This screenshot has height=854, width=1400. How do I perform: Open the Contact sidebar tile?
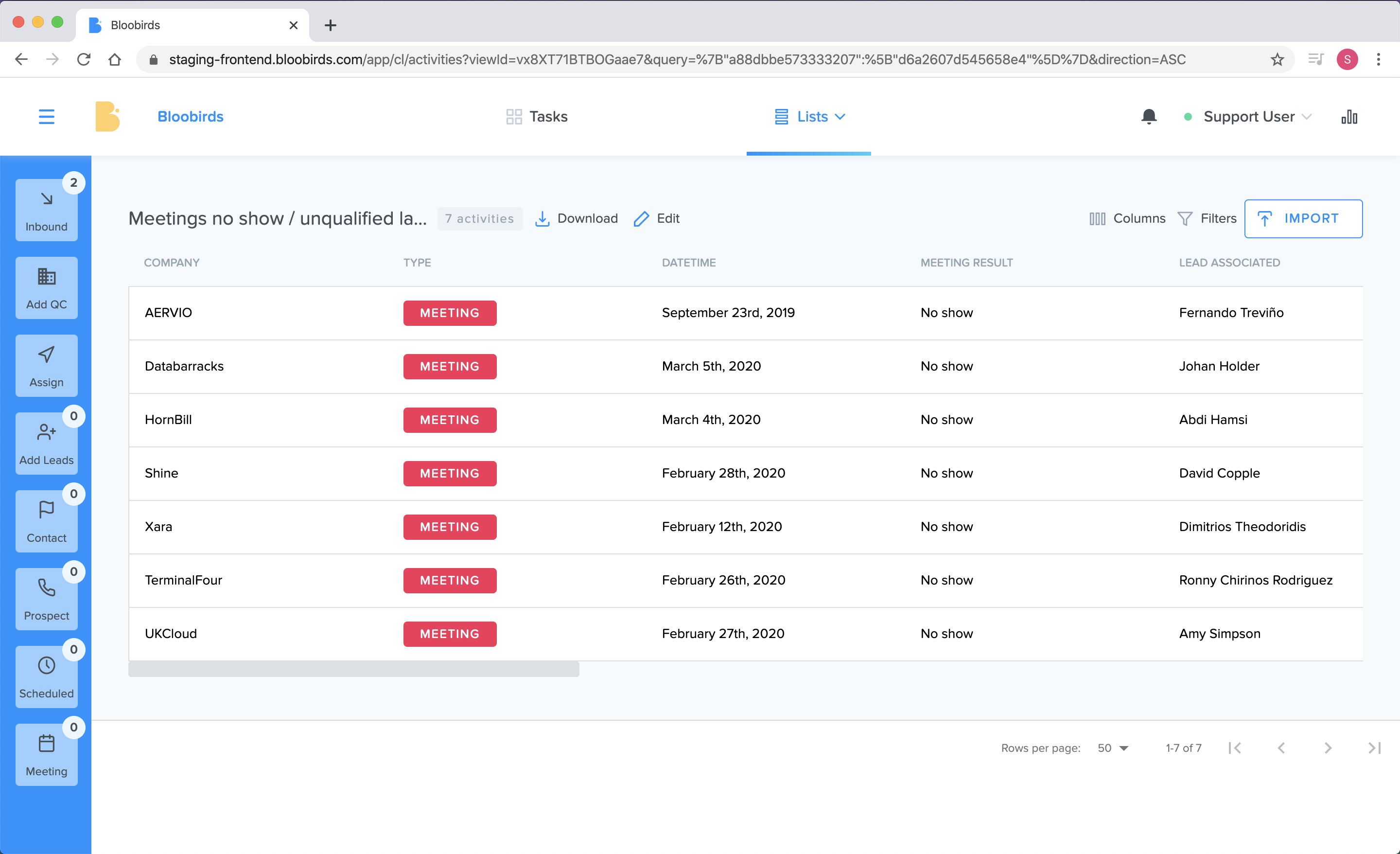click(47, 521)
